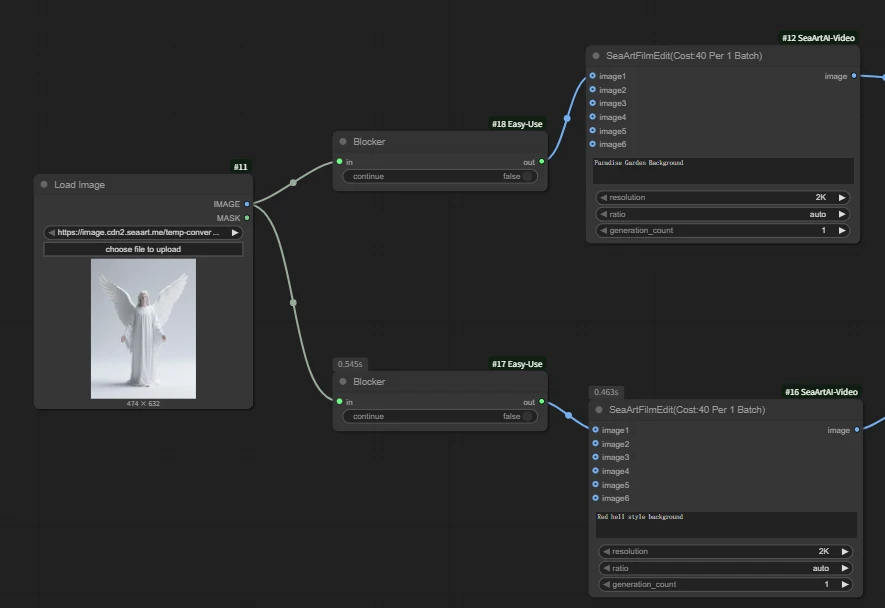Click link midpoint between Blocker #17 and node #16
The height and width of the screenshot is (608, 885).
coord(568,415)
